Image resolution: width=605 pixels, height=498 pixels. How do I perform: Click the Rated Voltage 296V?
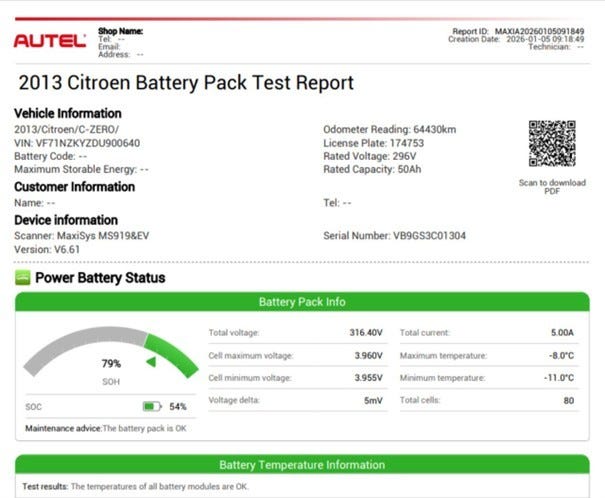pos(370,156)
